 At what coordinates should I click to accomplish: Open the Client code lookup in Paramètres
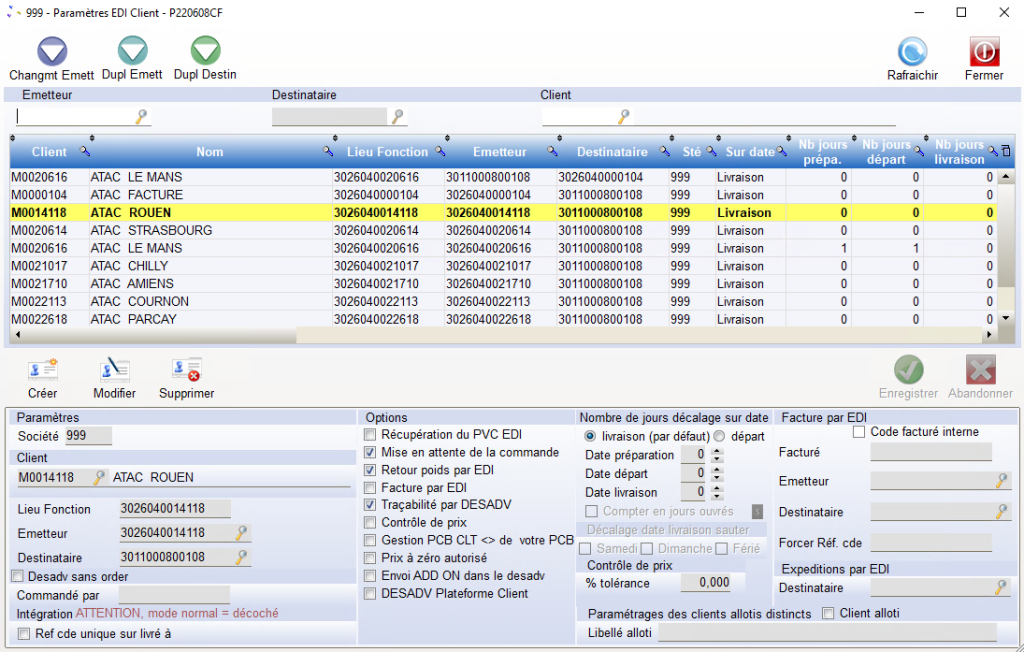pos(100,478)
